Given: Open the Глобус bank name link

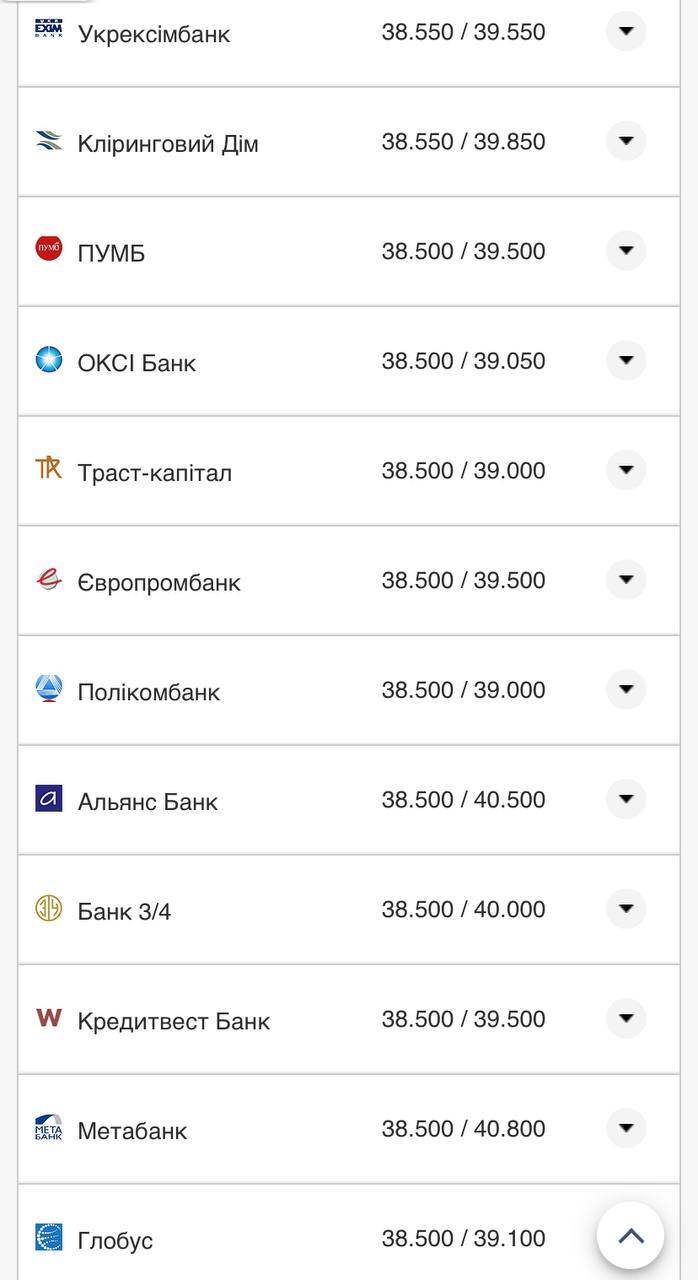Looking at the screenshot, I should tap(115, 1241).
